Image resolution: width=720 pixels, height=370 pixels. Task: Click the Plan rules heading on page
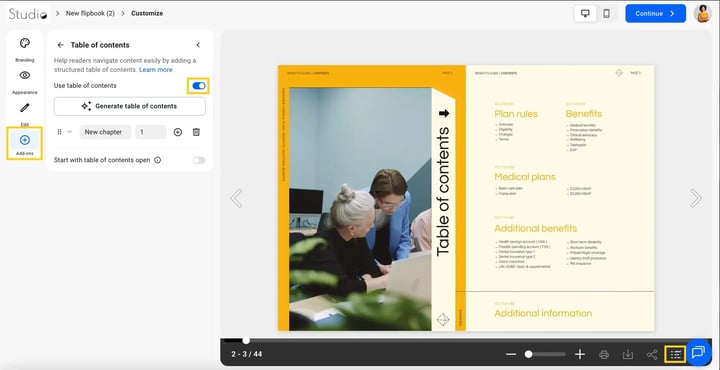516,114
